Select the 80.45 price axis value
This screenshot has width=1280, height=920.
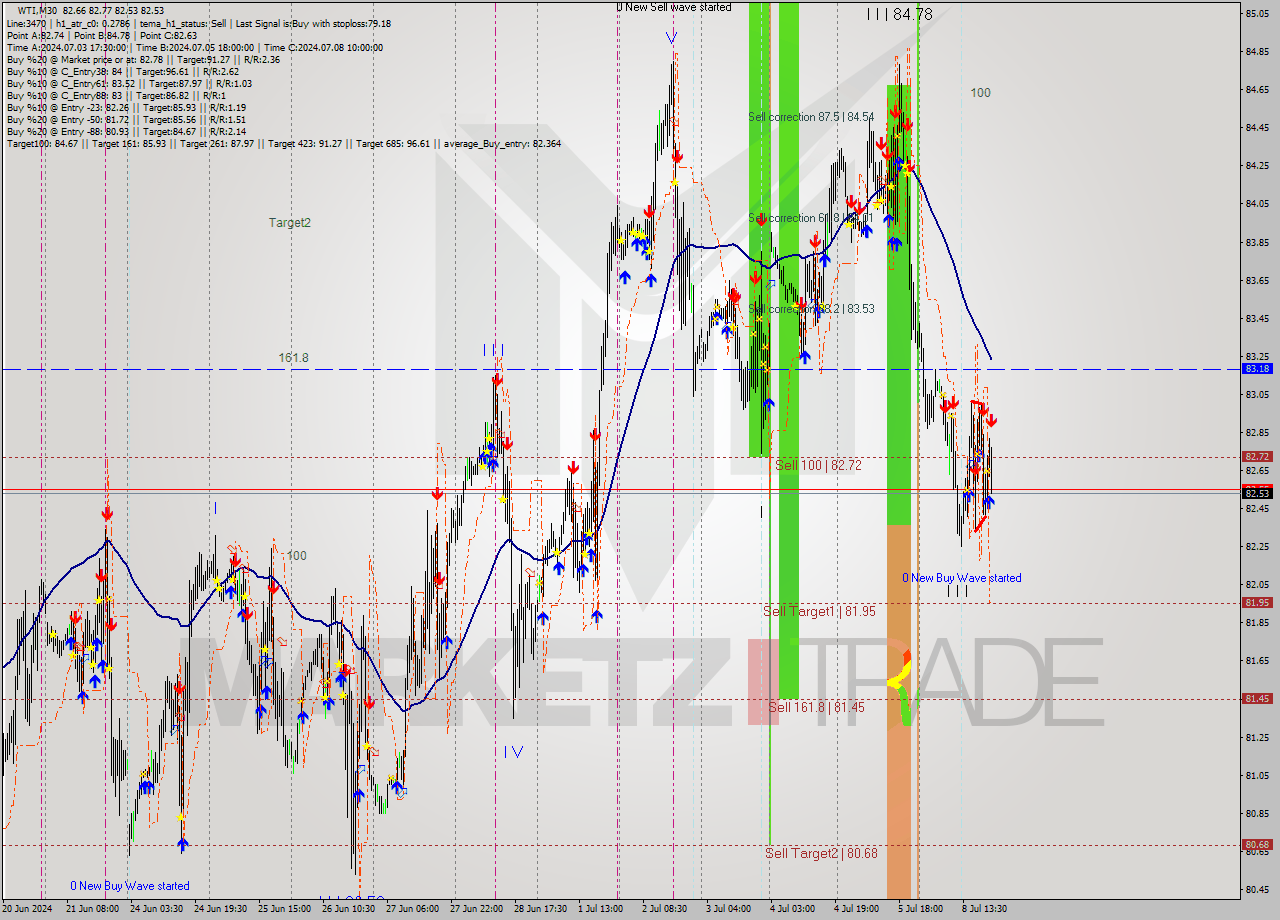coord(1258,889)
